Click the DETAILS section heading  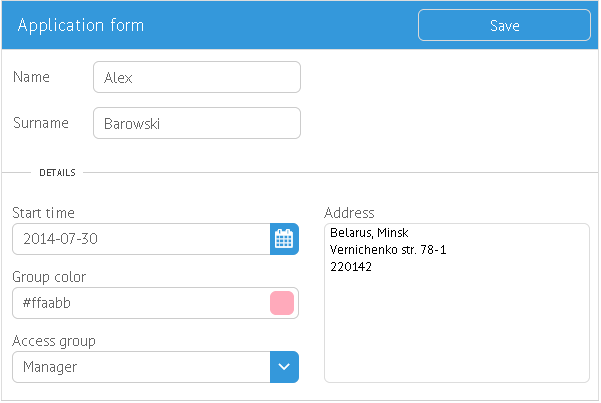(x=58, y=173)
